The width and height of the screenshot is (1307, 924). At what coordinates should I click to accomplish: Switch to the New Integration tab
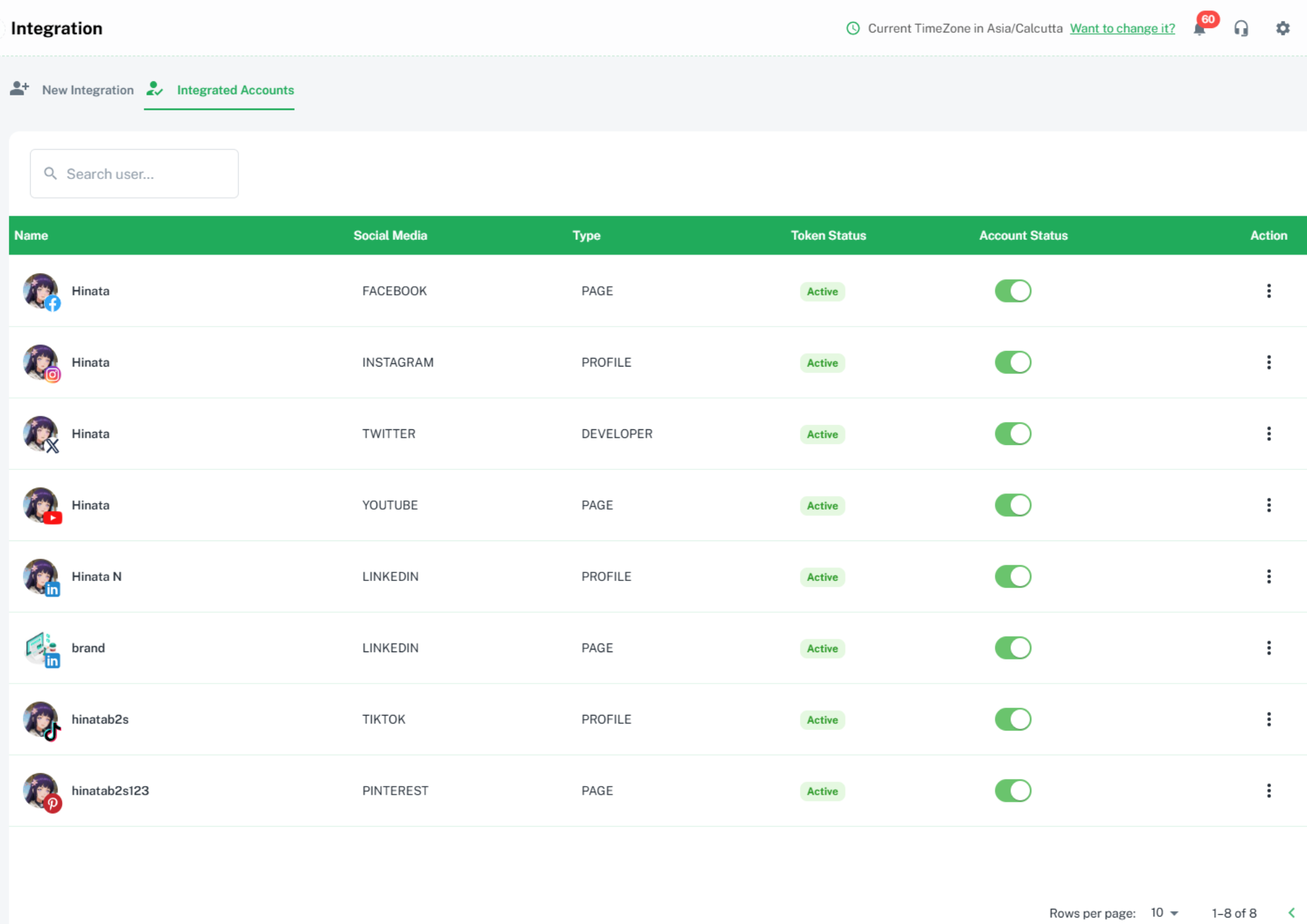tap(88, 90)
